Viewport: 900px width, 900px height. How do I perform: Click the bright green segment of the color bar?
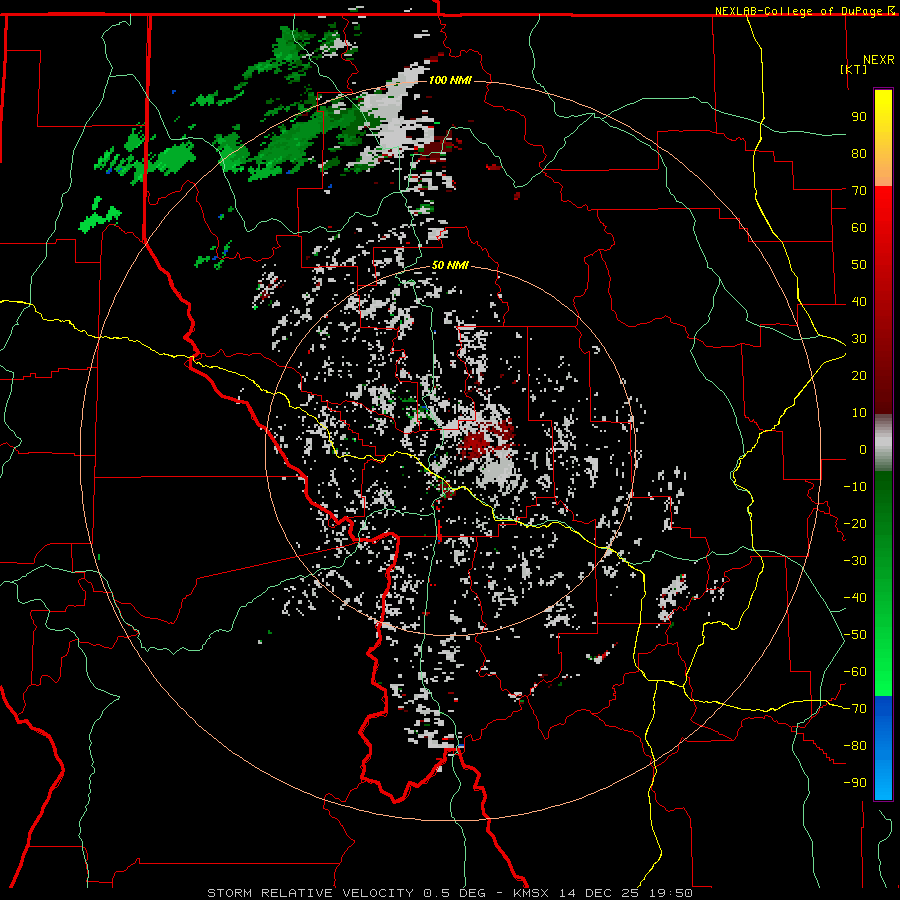883,677
